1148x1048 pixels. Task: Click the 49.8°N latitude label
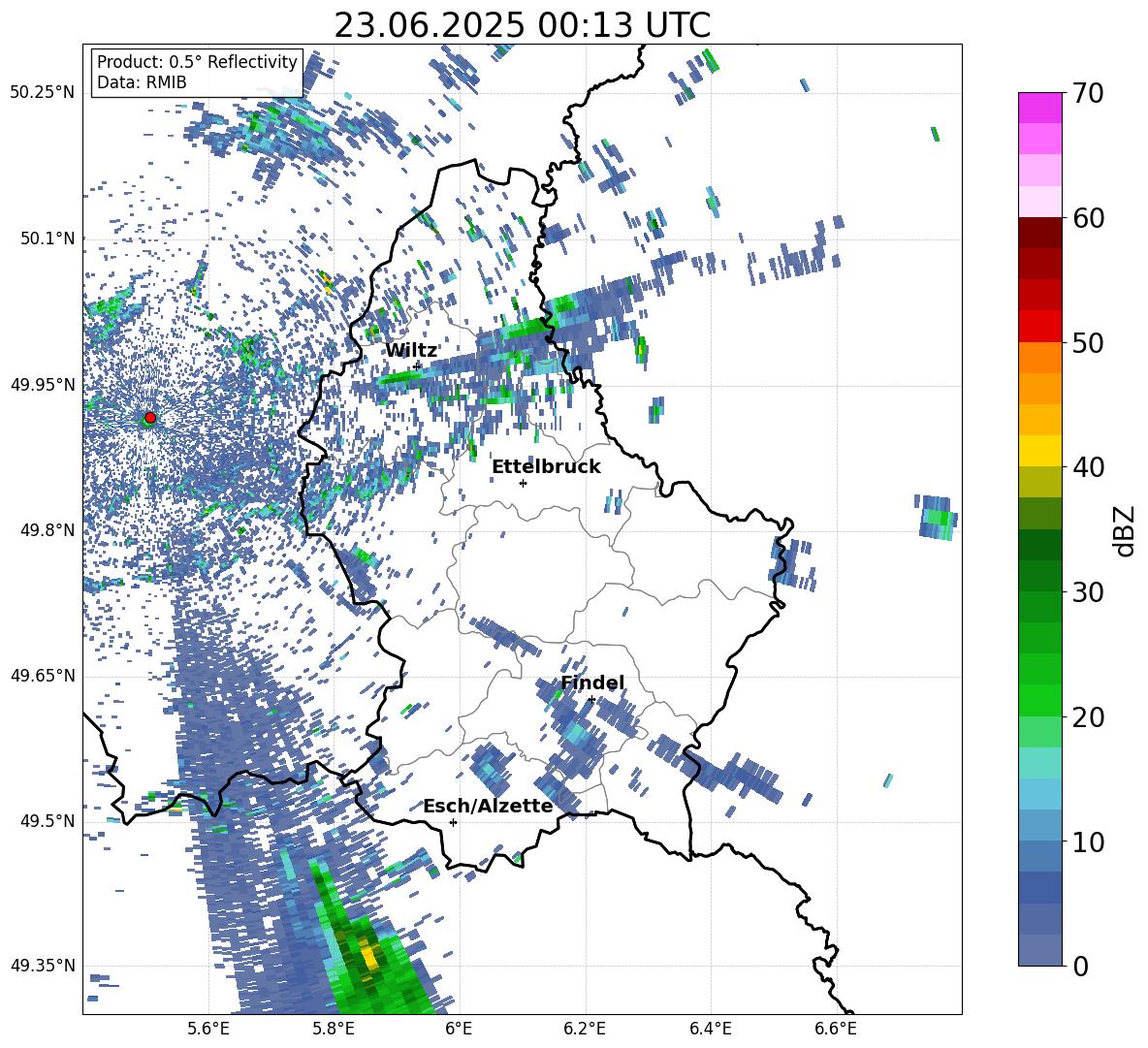click(48, 530)
